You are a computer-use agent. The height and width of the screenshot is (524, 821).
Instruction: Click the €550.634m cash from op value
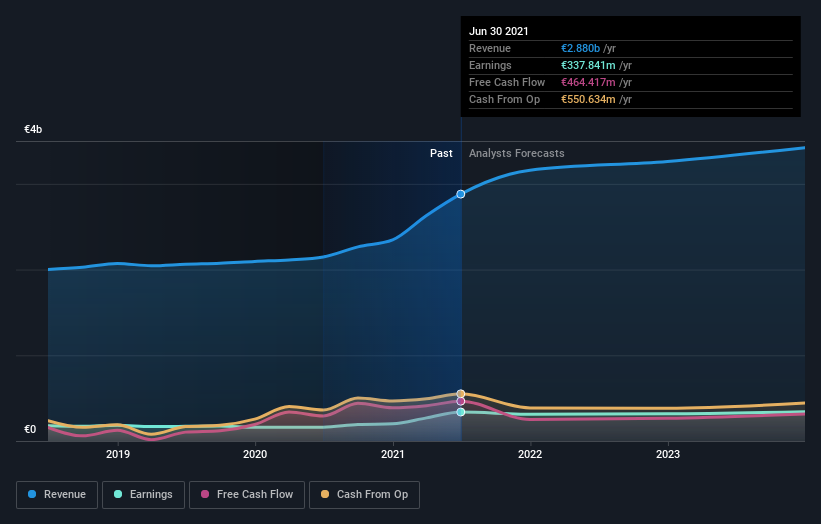coord(588,99)
